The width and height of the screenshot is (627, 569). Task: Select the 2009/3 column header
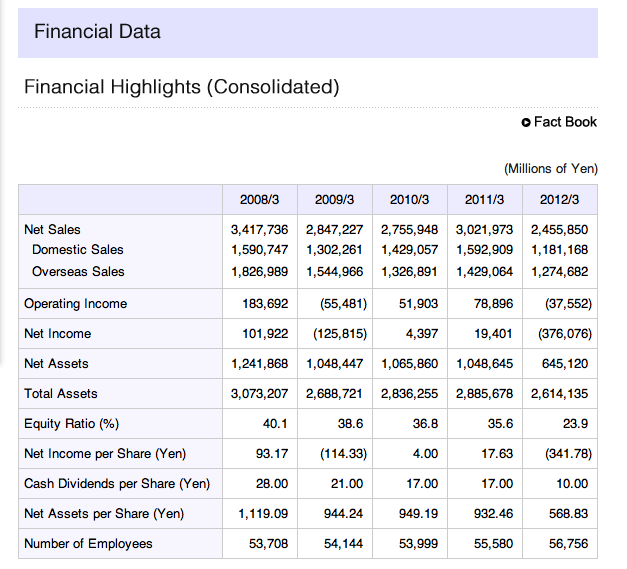335,200
